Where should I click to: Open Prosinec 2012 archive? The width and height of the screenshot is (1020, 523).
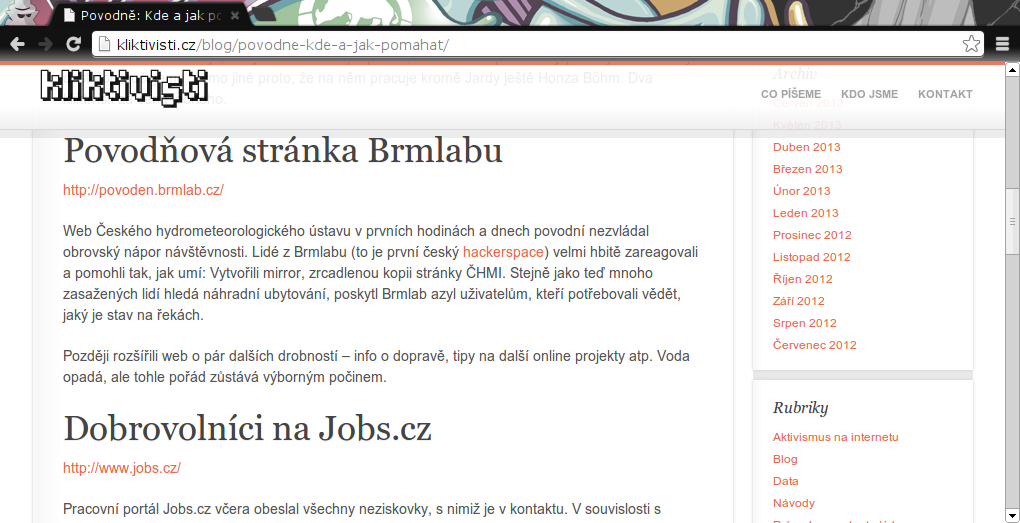click(812, 235)
